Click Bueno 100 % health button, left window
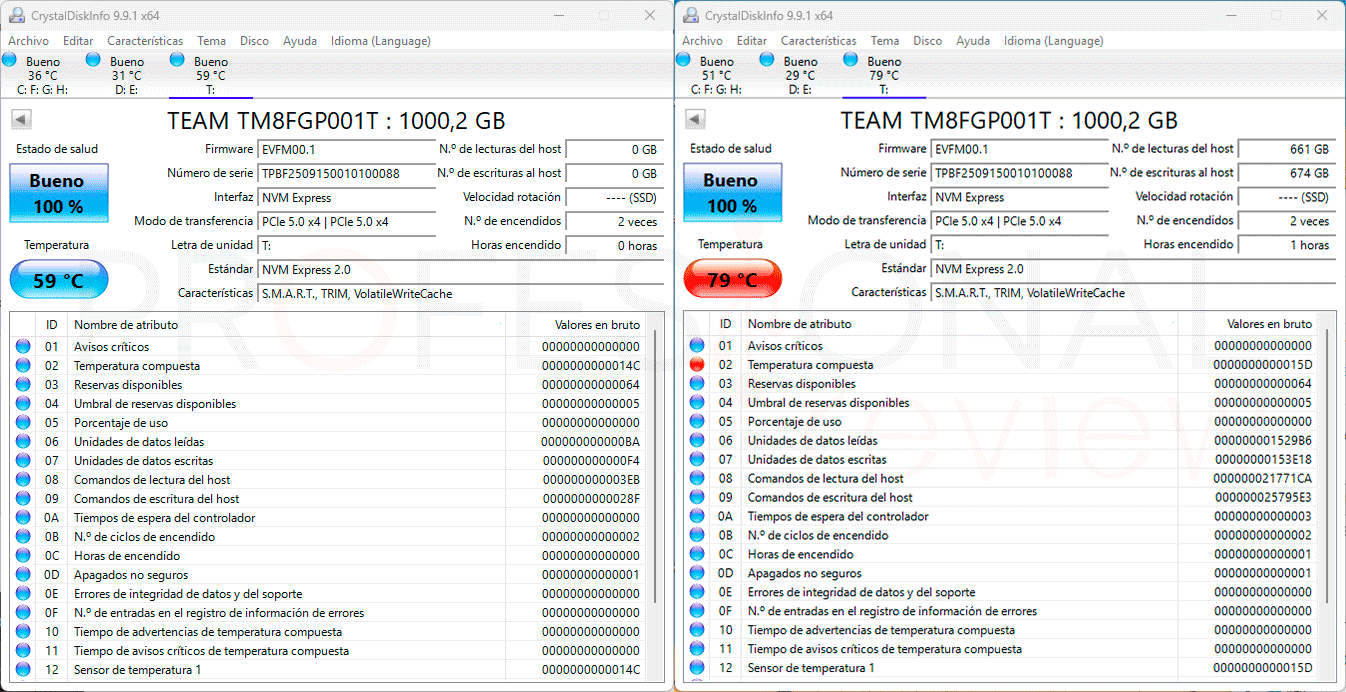 click(x=58, y=193)
